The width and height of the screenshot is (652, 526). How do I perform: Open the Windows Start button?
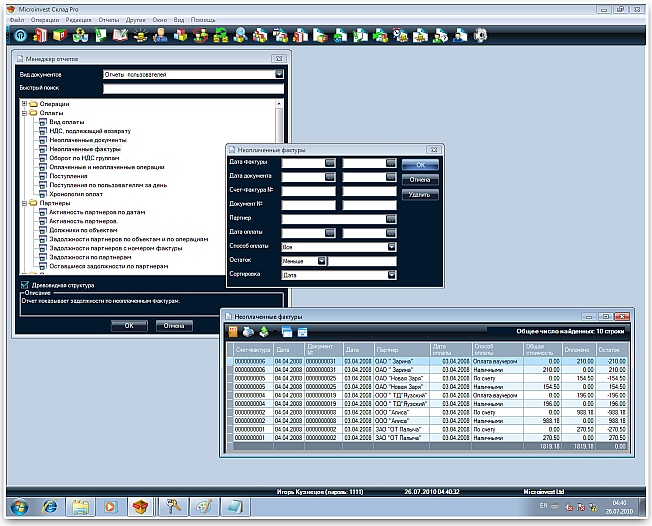click(19, 507)
